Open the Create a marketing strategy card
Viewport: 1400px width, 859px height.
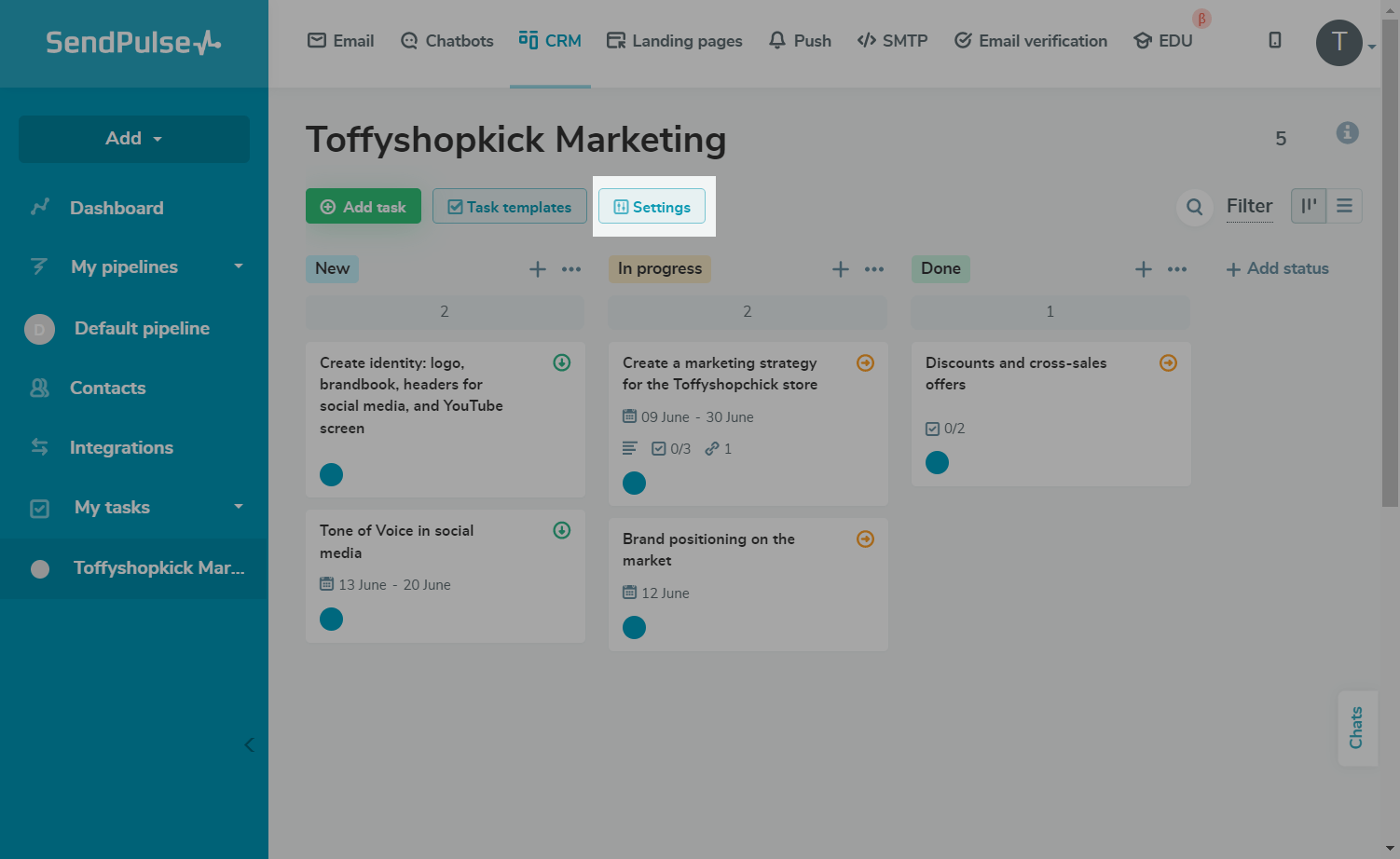(748, 424)
